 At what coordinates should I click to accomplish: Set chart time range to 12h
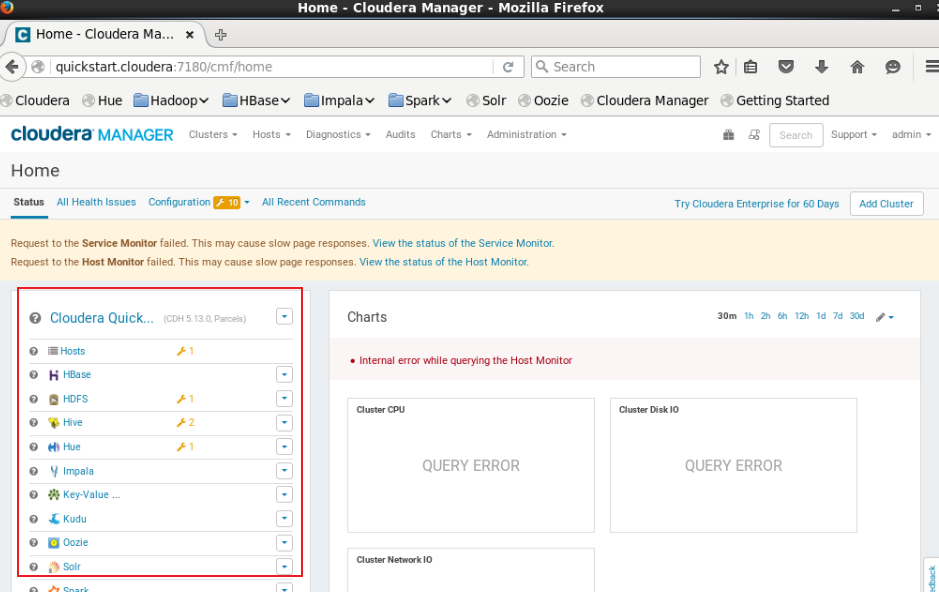click(801, 316)
